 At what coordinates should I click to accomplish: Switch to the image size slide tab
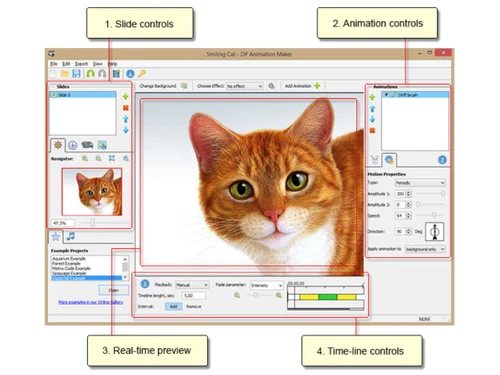click(102, 145)
